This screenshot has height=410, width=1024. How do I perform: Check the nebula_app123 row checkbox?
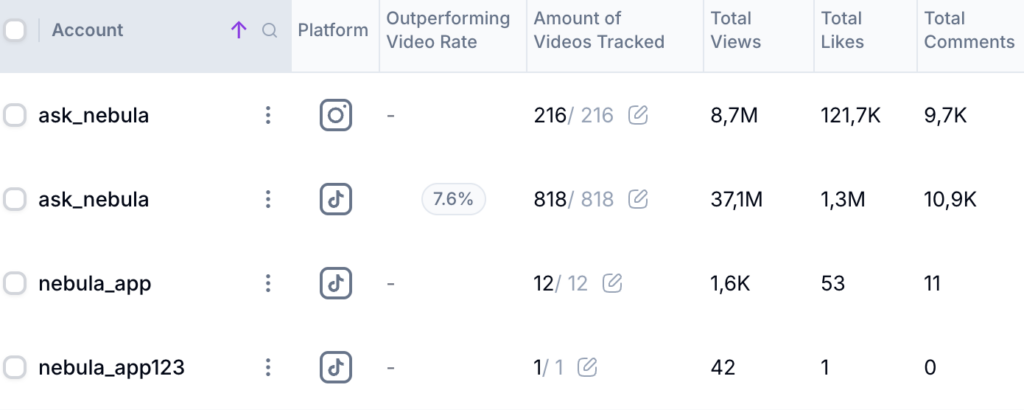[x=15, y=368]
